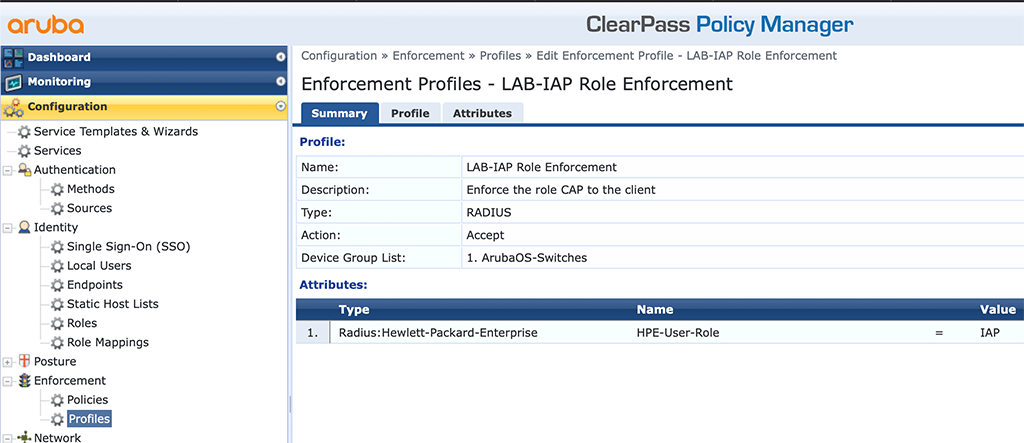Click Enforcement in the breadcrumb

tap(428, 56)
